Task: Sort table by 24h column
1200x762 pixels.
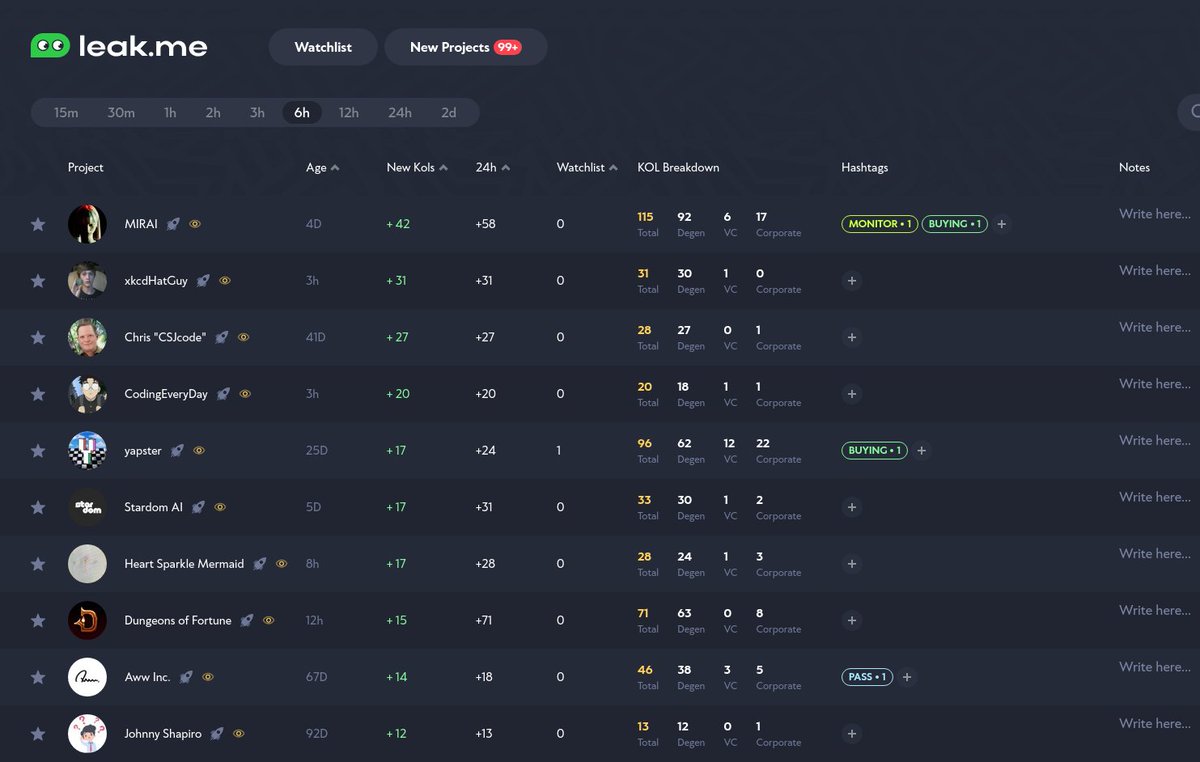Action: (x=492, y=168)
